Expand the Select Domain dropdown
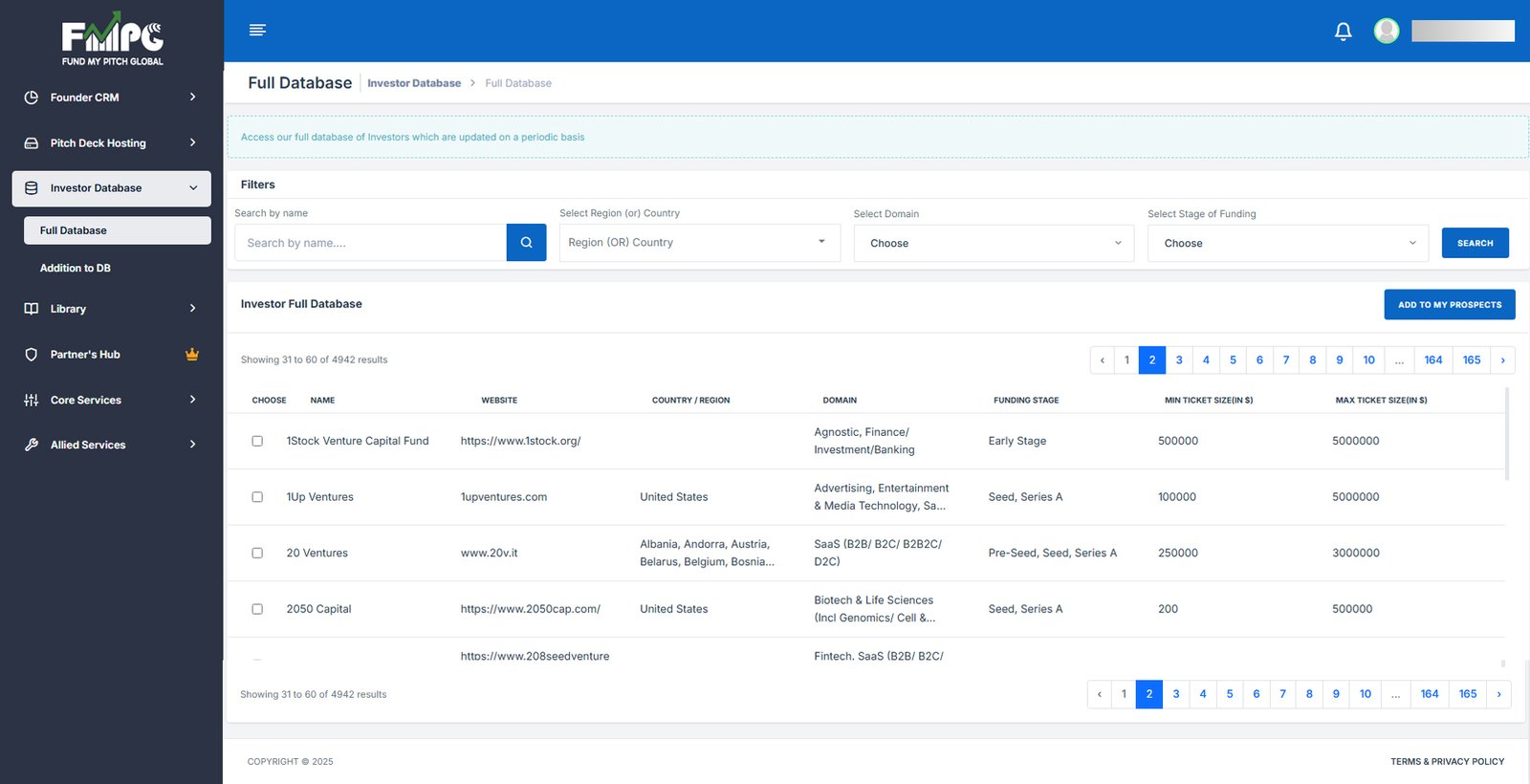This screenshot has width=1530, height=784. point(994,244)
